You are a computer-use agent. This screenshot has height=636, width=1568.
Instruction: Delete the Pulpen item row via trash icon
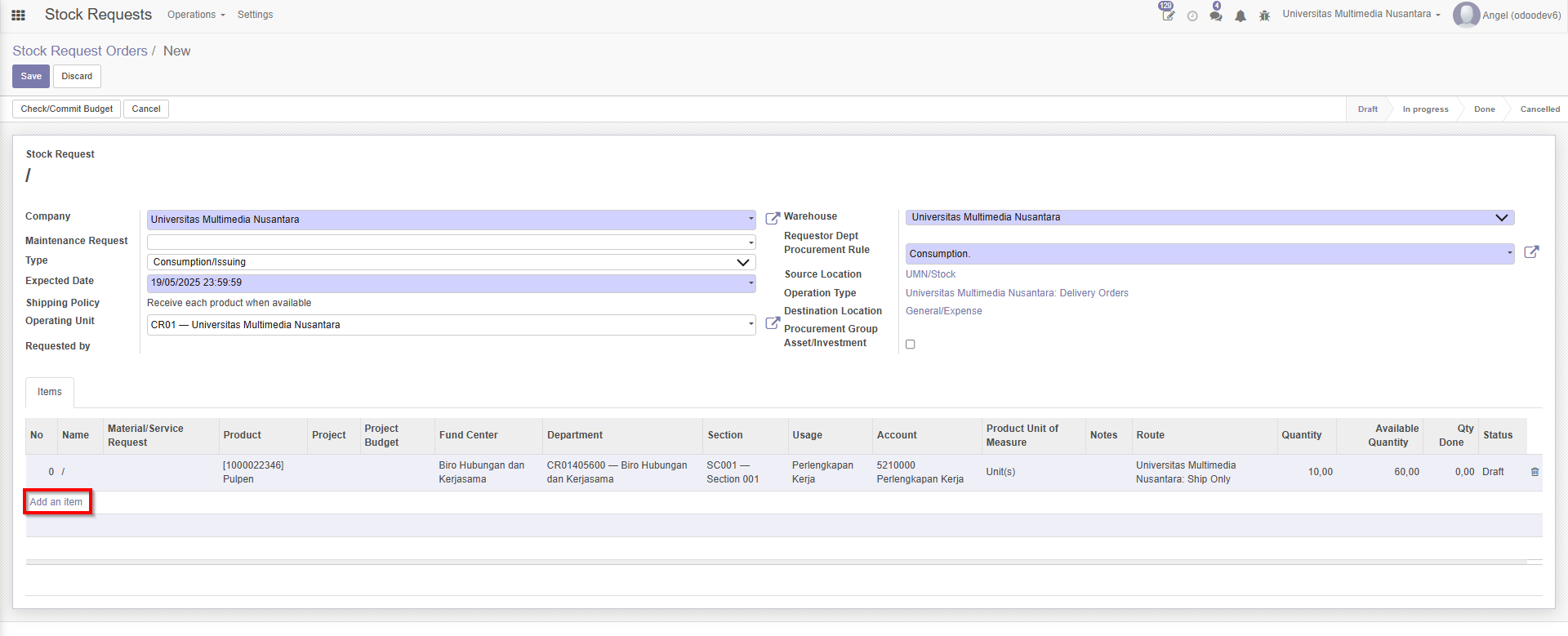[x=1535, y=472]
